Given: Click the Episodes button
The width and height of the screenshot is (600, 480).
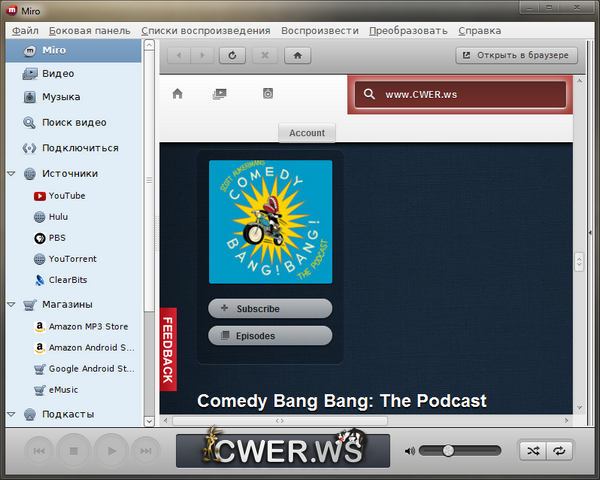Looking at the screenshot, I should (270, 336).
